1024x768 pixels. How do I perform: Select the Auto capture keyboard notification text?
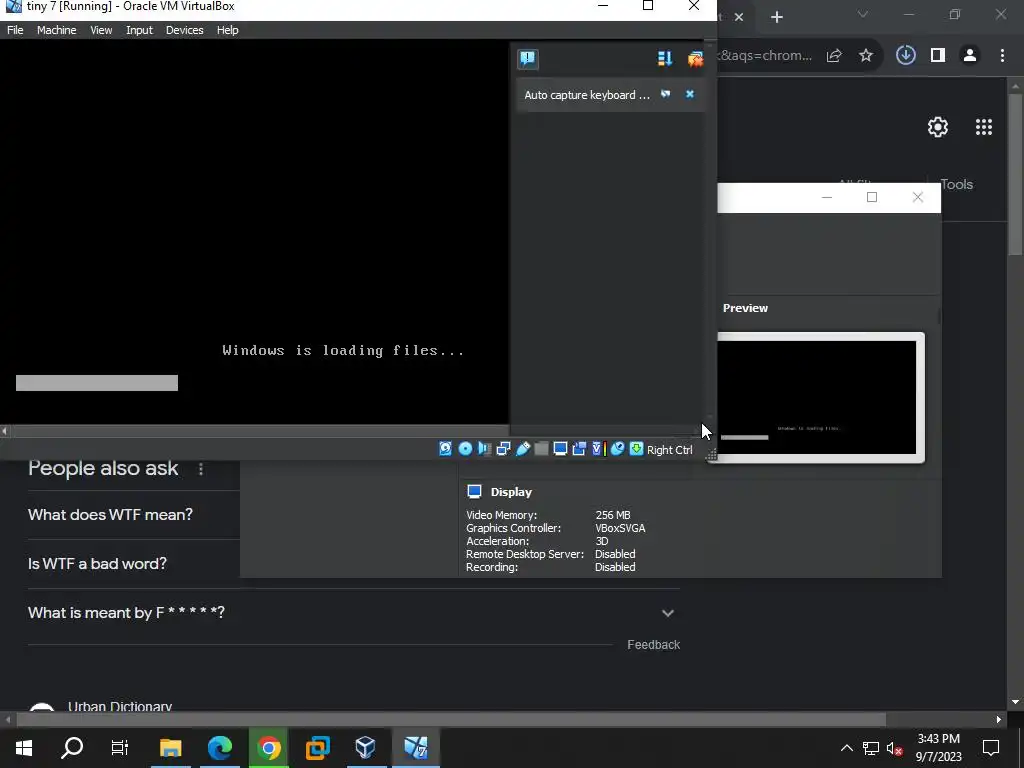click(x=586, y=95)
